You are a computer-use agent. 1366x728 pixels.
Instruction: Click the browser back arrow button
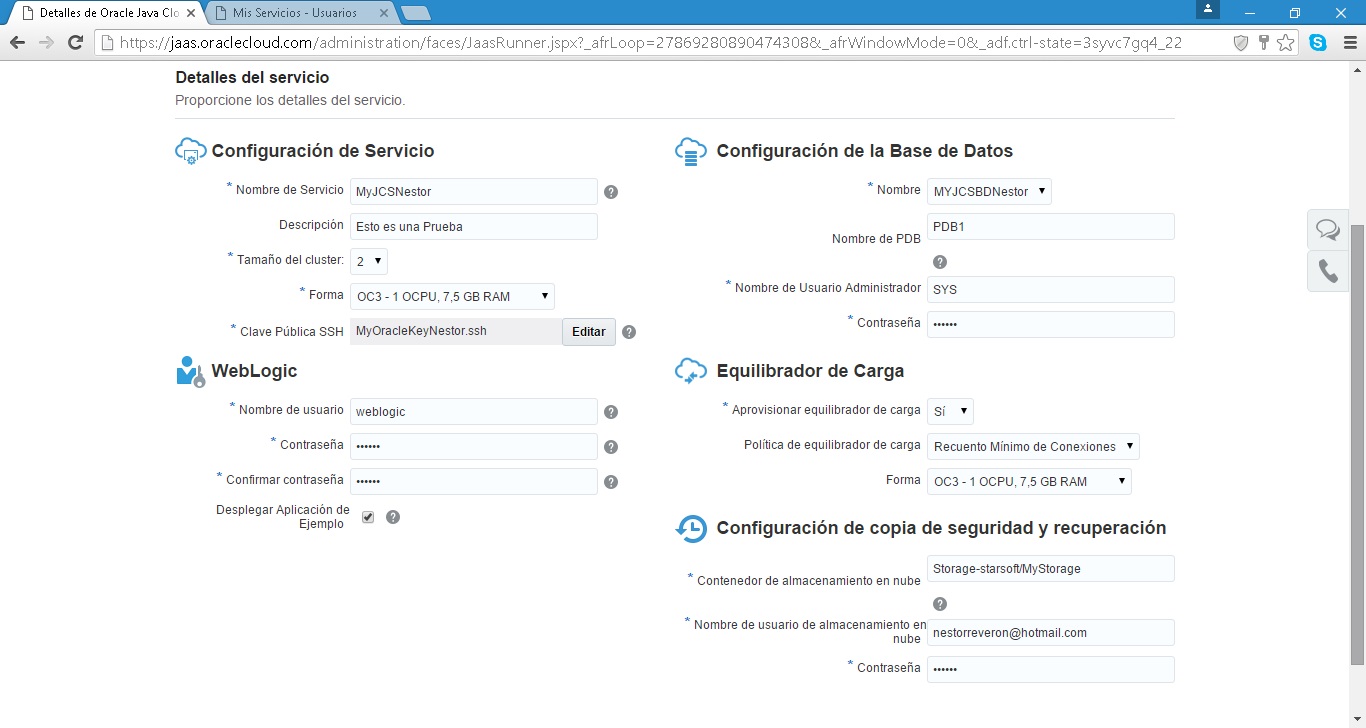pyautogui.click(x=17, y=43)
